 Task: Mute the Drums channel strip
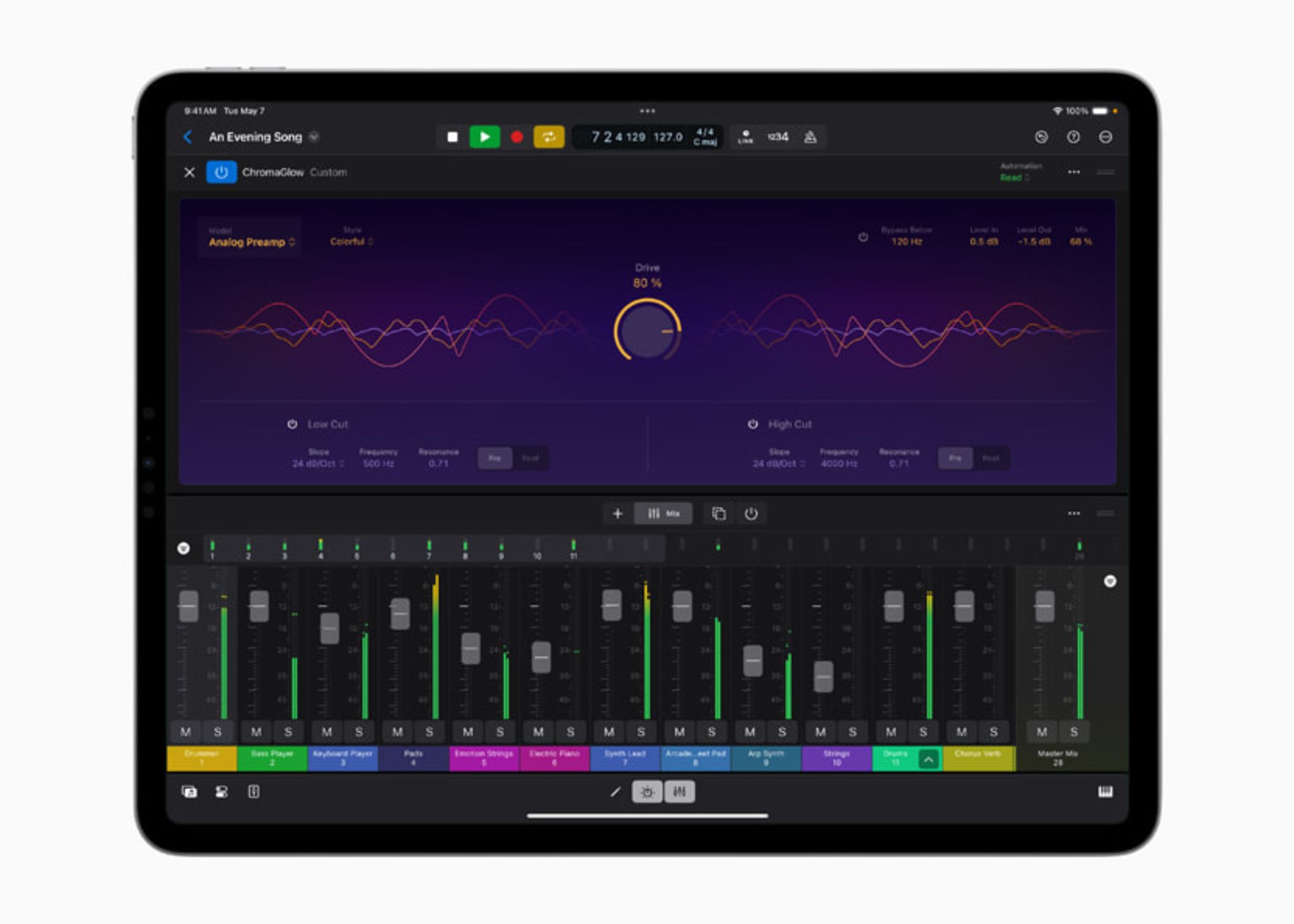point(891,731)
